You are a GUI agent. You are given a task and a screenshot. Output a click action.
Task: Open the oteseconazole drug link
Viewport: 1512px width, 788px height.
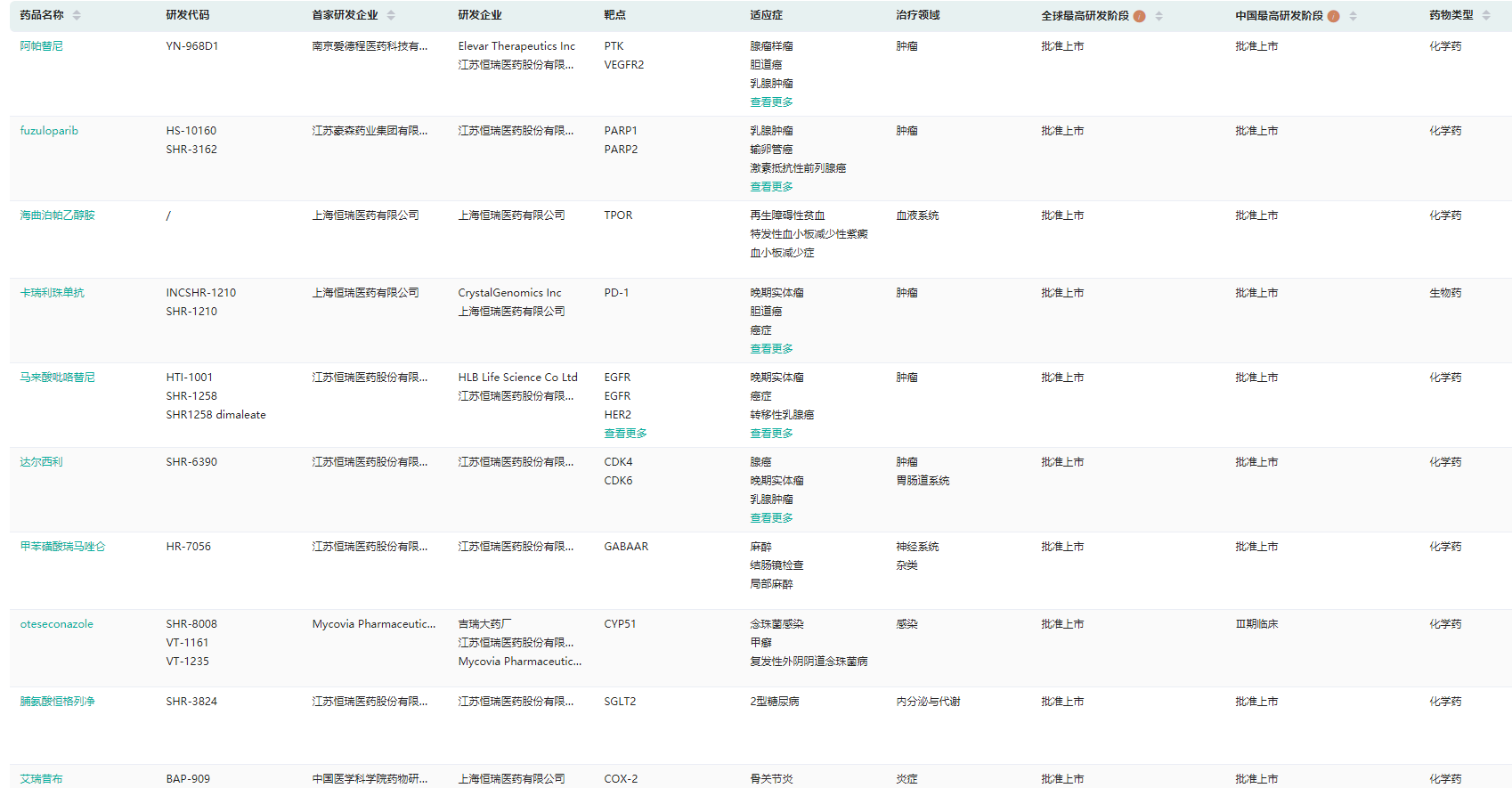(56, 624)
